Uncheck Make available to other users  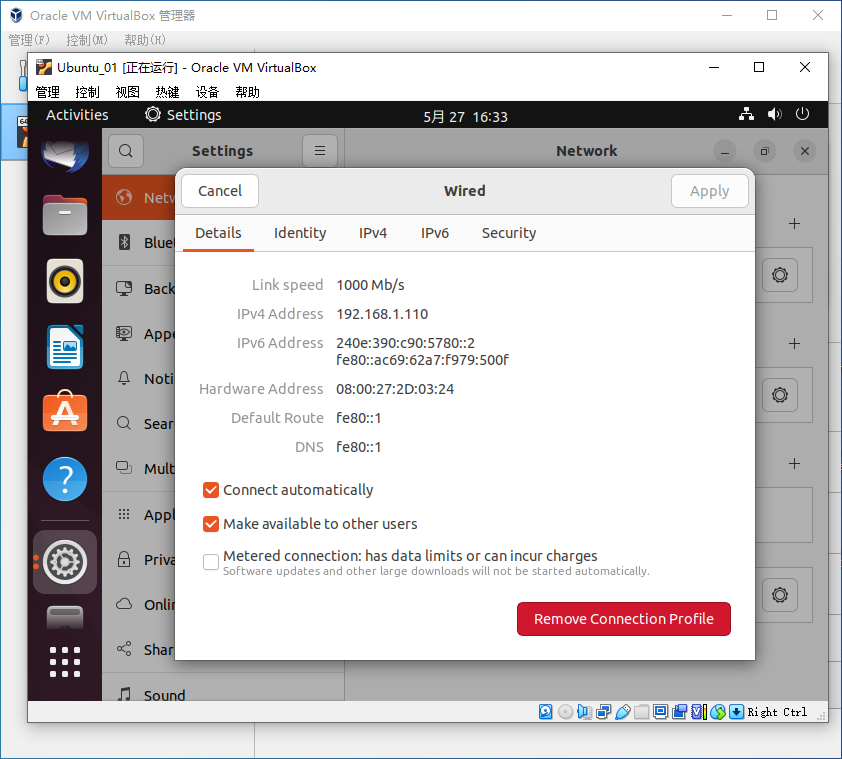click(210, 524)
